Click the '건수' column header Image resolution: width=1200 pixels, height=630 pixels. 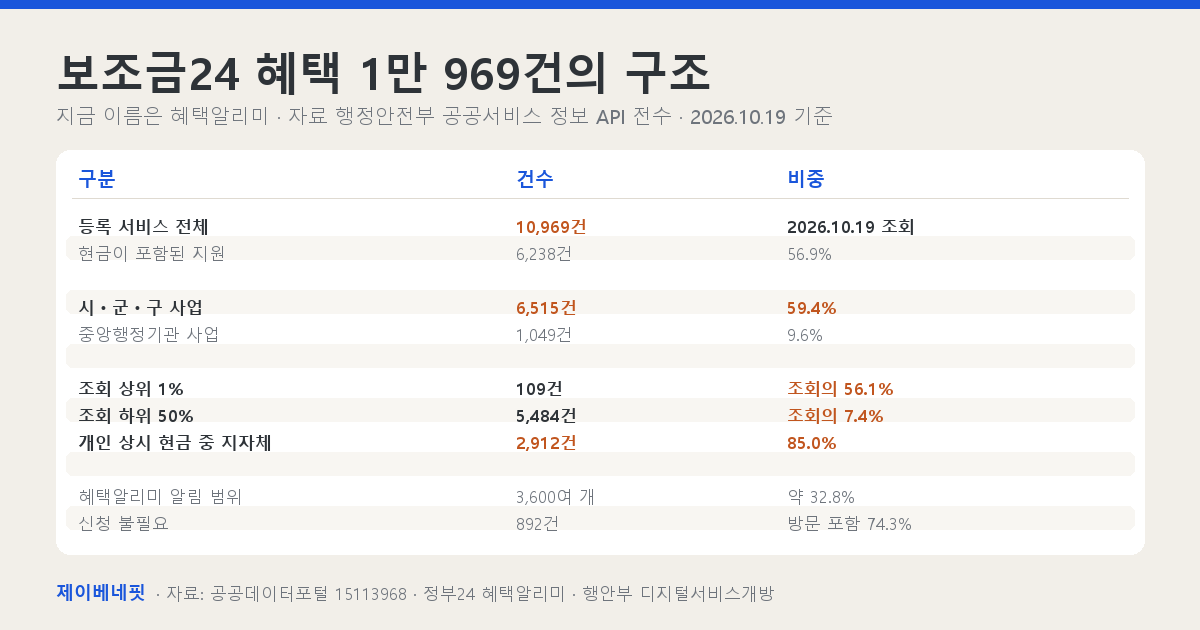(535, 179)
